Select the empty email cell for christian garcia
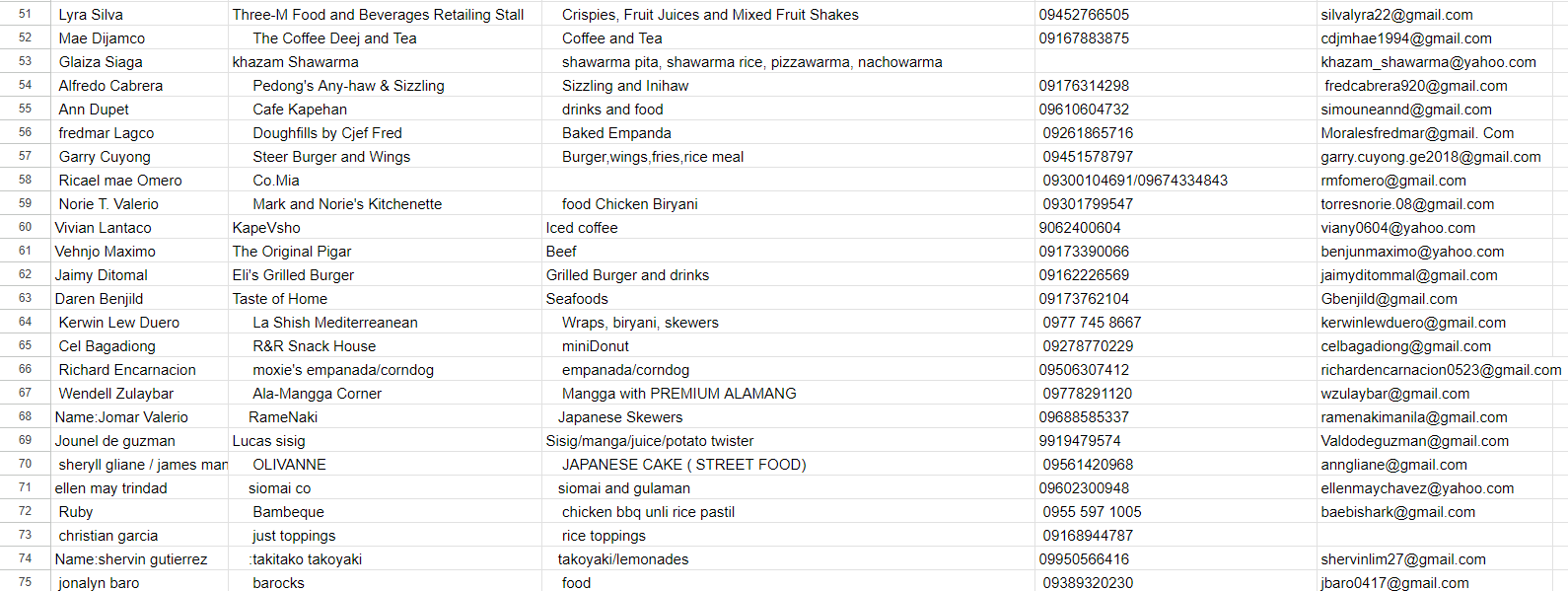 tap(1435, 536)
